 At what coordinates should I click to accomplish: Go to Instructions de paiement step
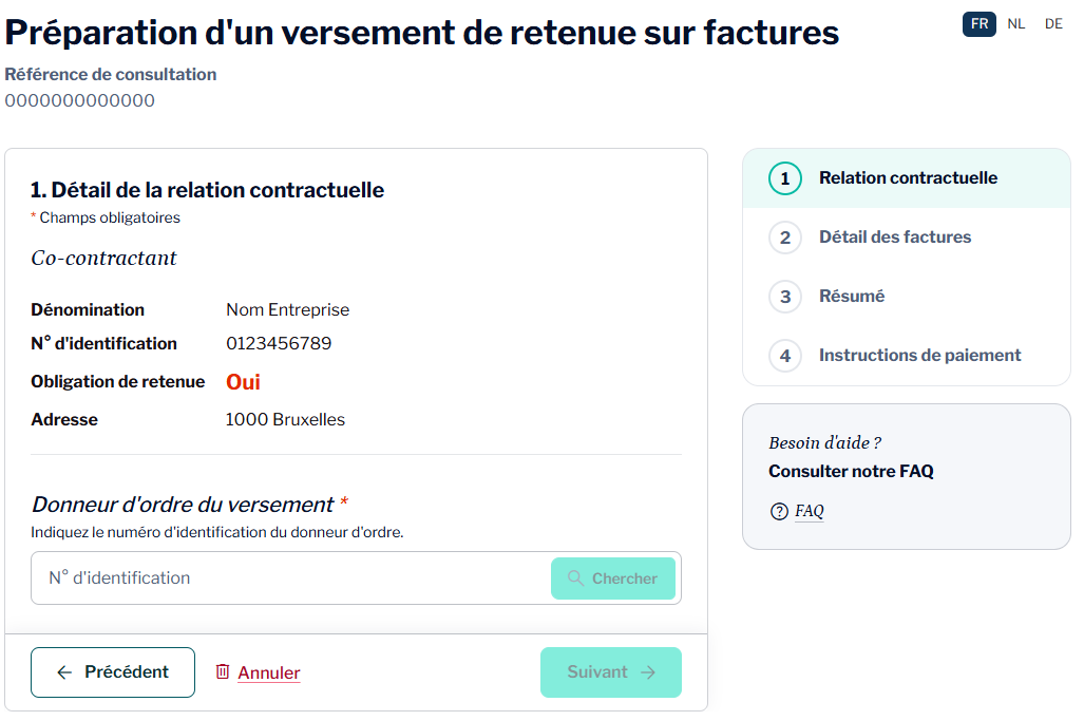coord(919,355)
